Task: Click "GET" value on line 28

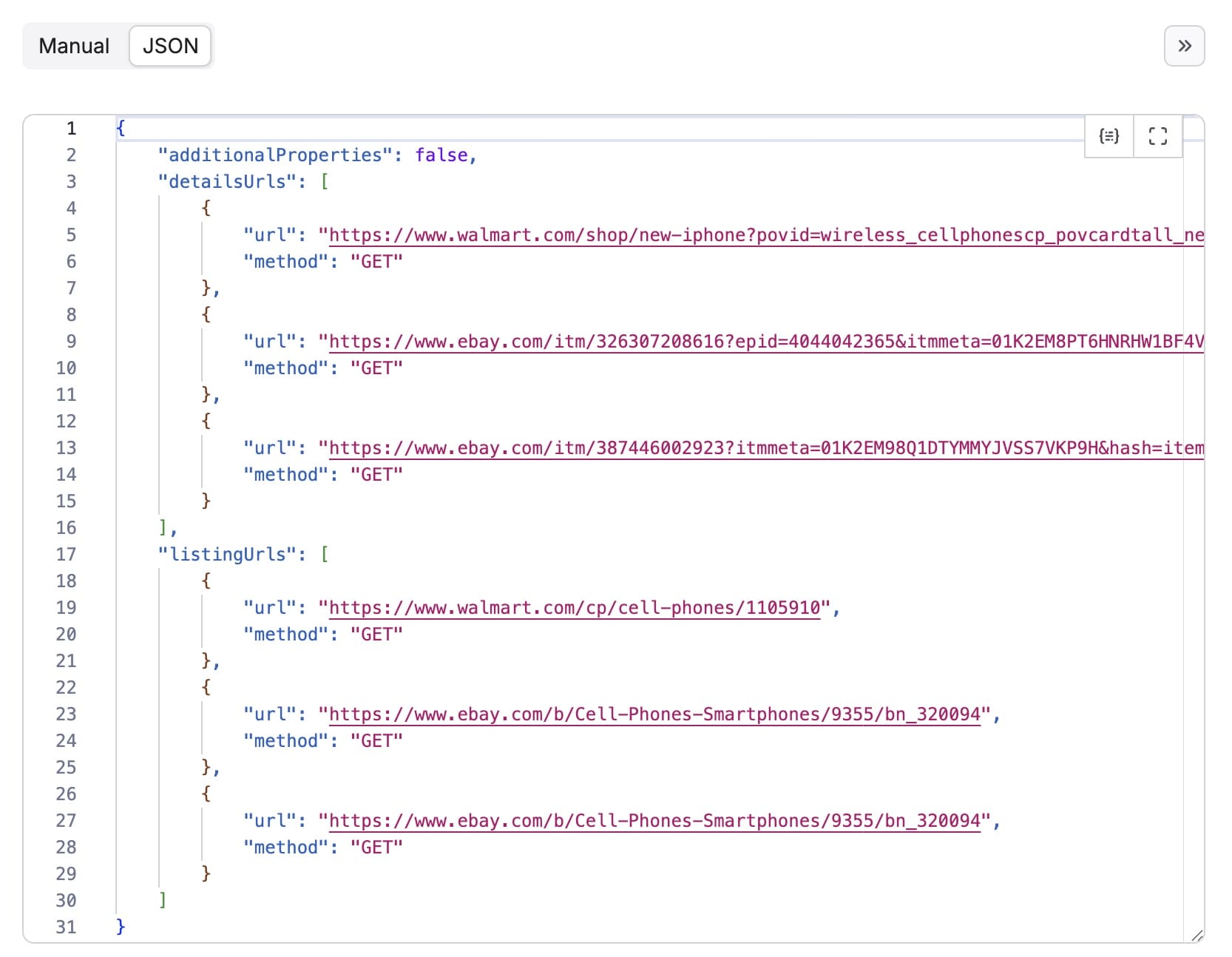Action: (376, 848)
